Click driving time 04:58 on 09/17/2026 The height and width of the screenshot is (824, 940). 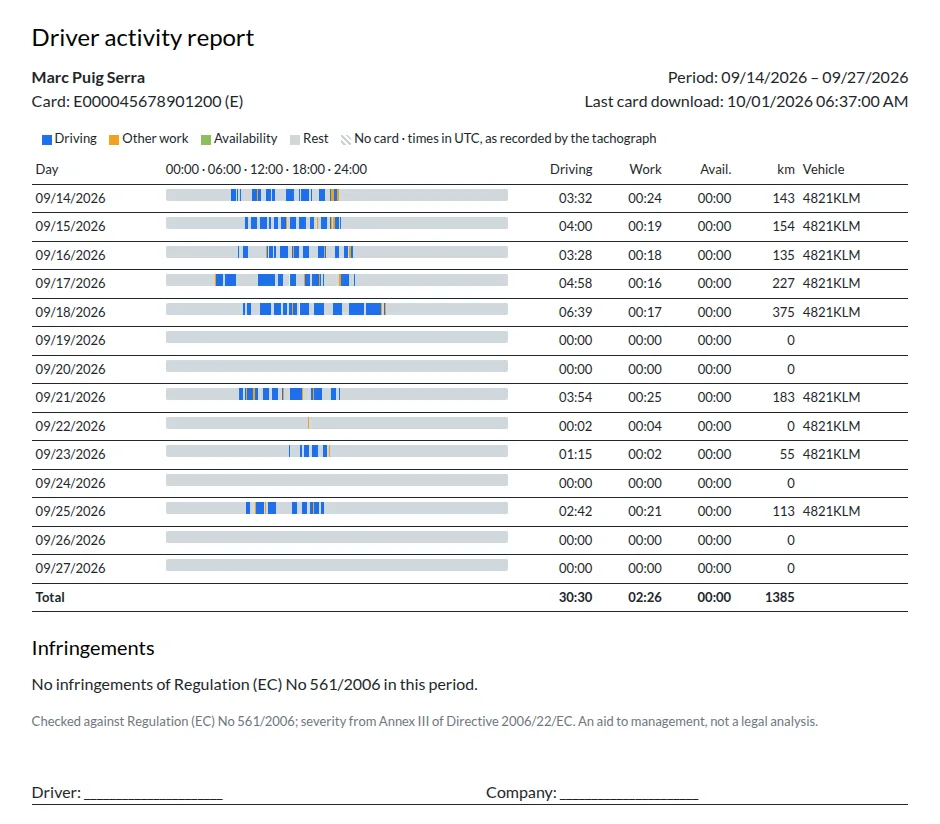click(576, 283)
